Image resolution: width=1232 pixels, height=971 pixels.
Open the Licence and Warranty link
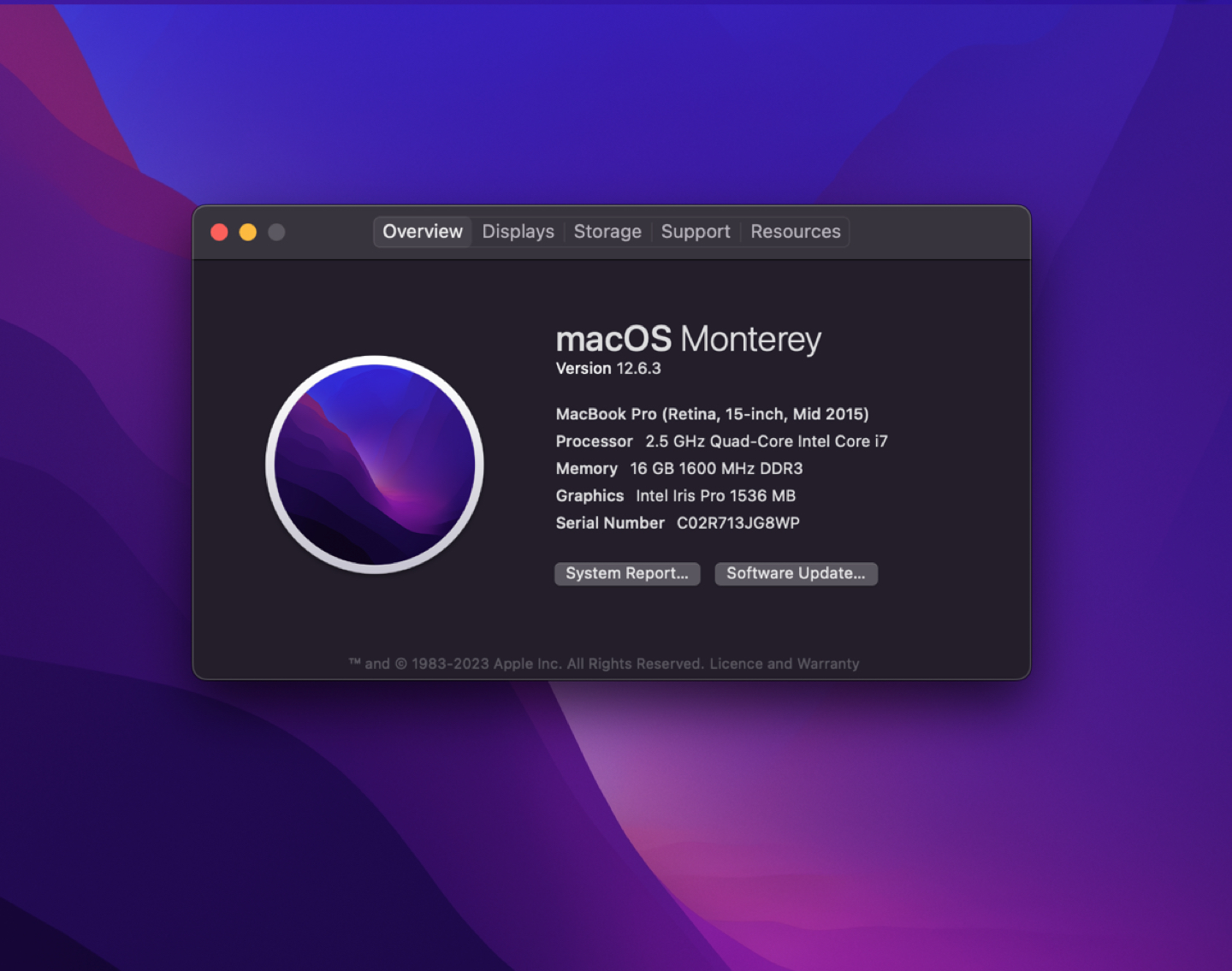tap(785, 664)
